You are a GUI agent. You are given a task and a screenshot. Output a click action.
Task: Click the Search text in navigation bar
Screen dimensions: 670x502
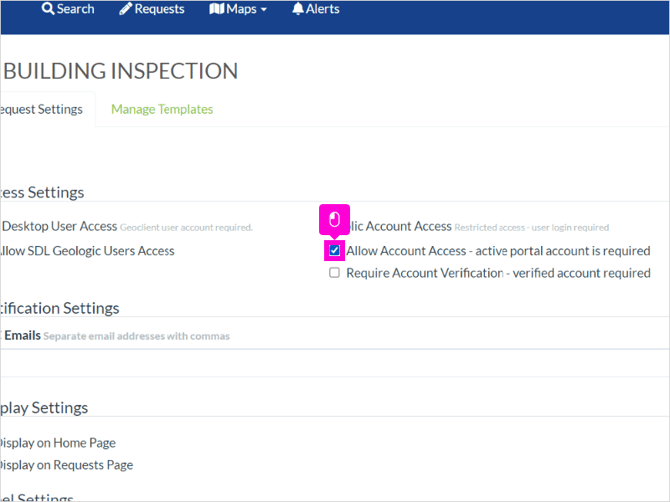click(x=76, y=9)
